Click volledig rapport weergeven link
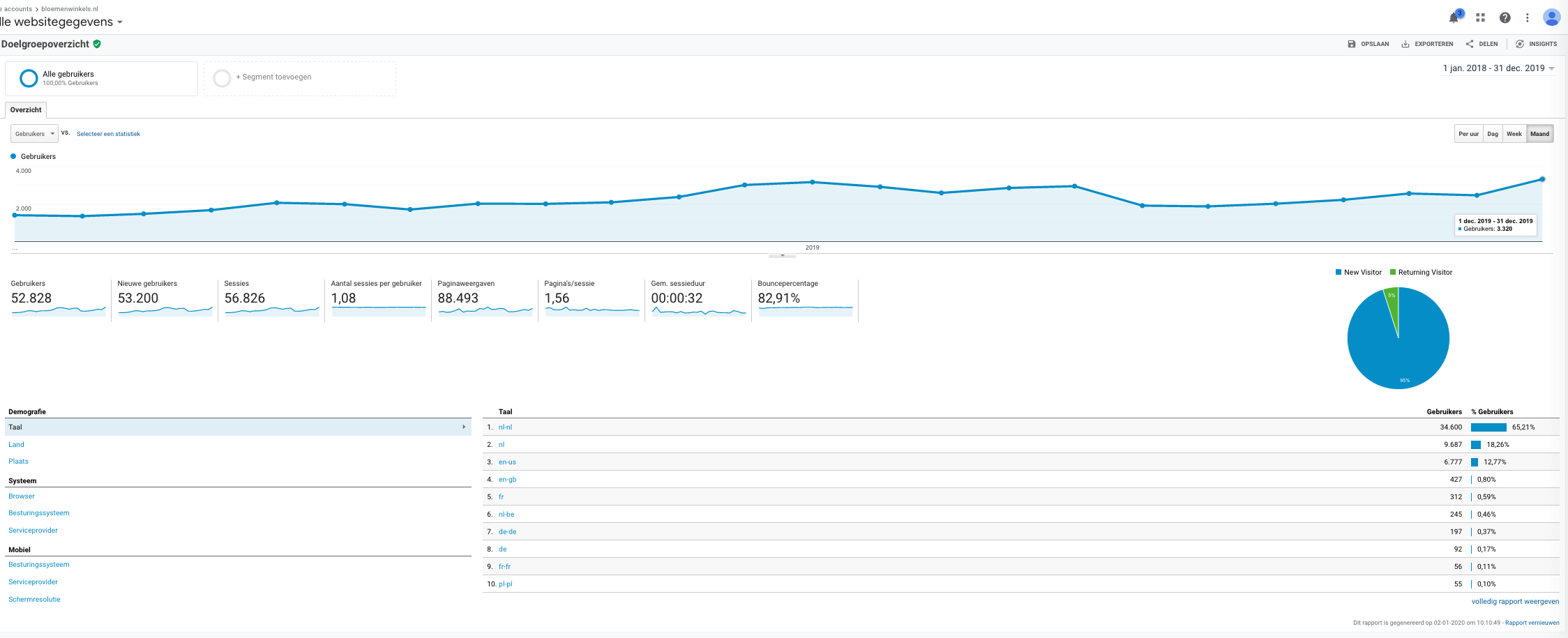Image resolution: width=1568 pixels, height=638 pixels. [1515, 601]
